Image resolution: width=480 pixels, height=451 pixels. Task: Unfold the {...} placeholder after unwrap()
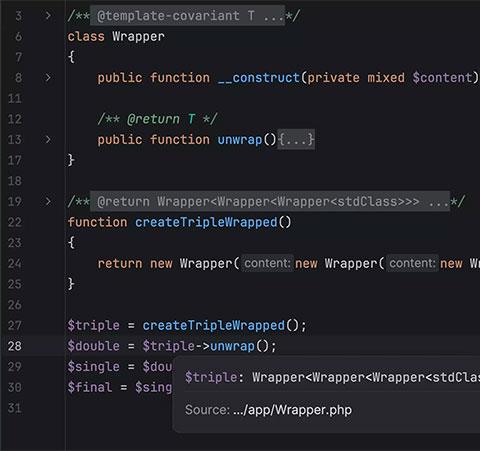(x=296, y=139)
